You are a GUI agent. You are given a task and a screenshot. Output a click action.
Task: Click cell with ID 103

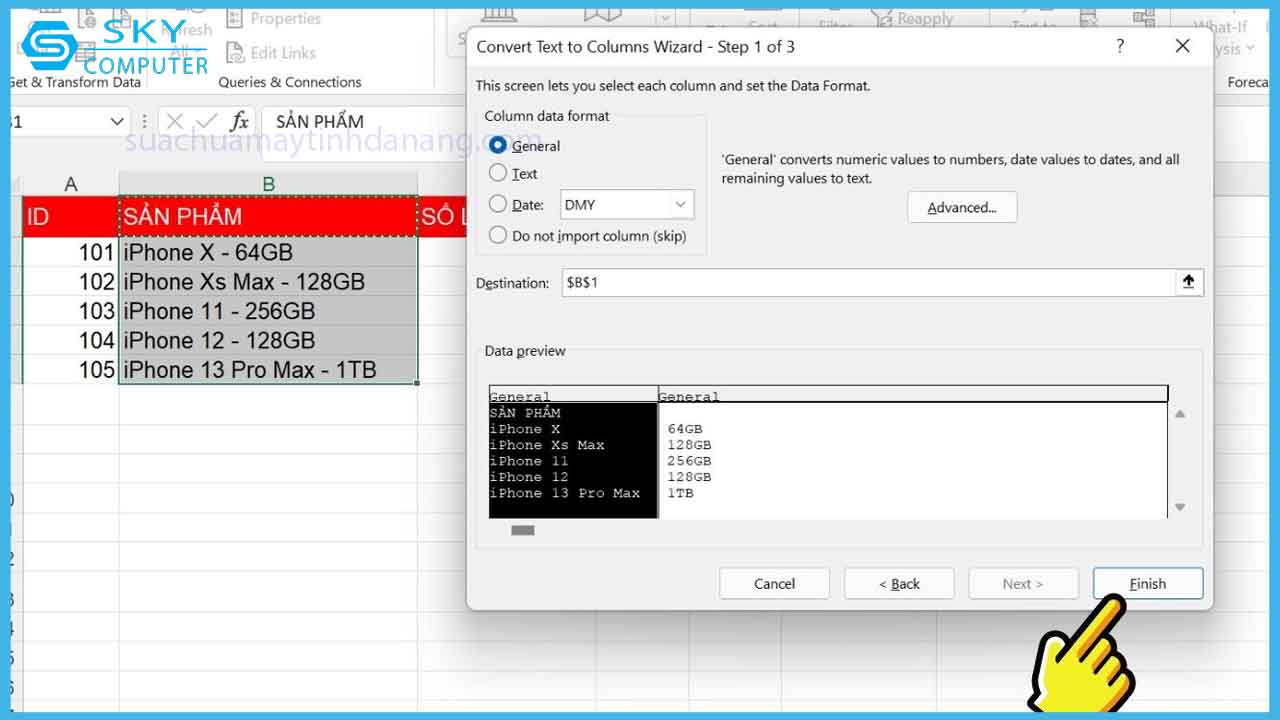pyautogui.click(x=70, y=311)
